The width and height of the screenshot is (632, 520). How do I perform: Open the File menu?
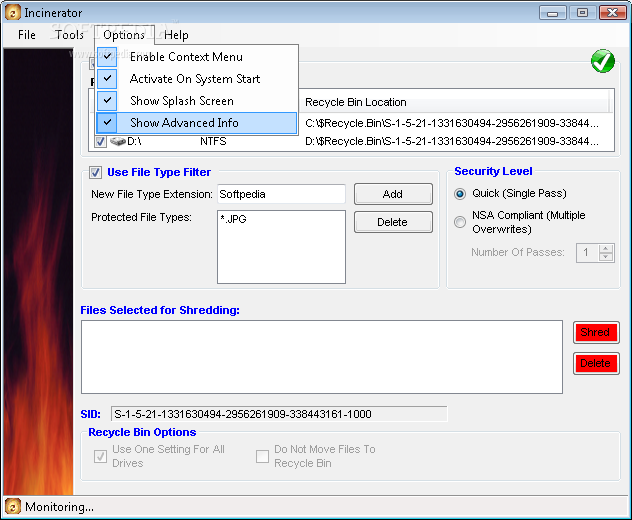click(27, 35)
